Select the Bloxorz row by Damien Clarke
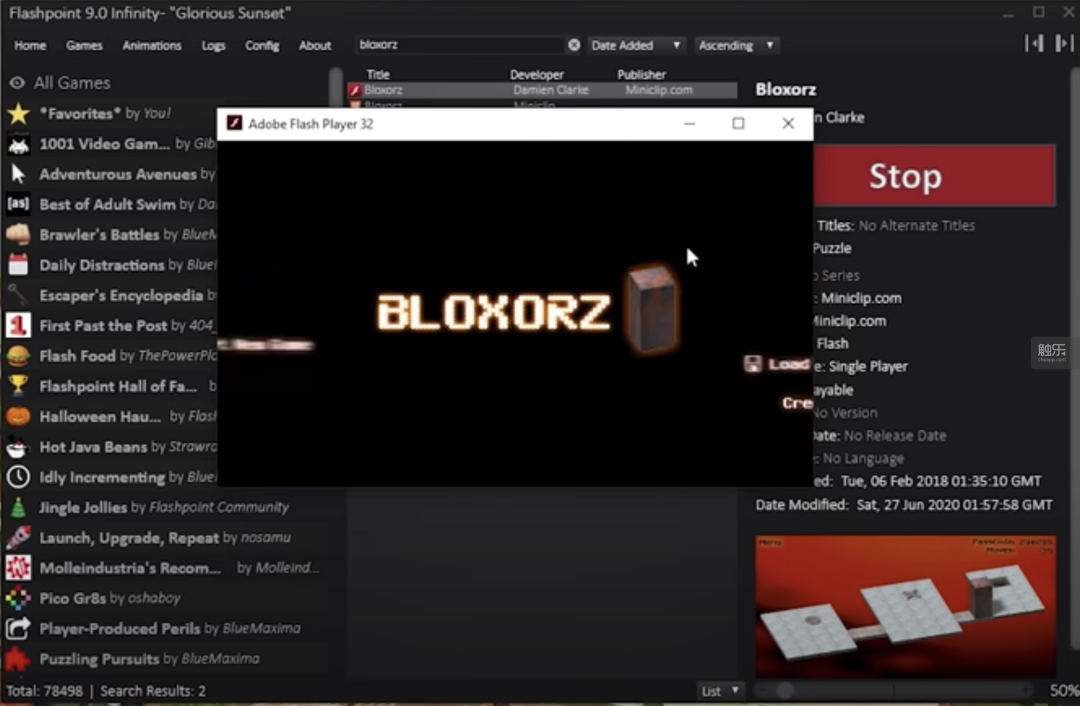 (x=541, y=90)
